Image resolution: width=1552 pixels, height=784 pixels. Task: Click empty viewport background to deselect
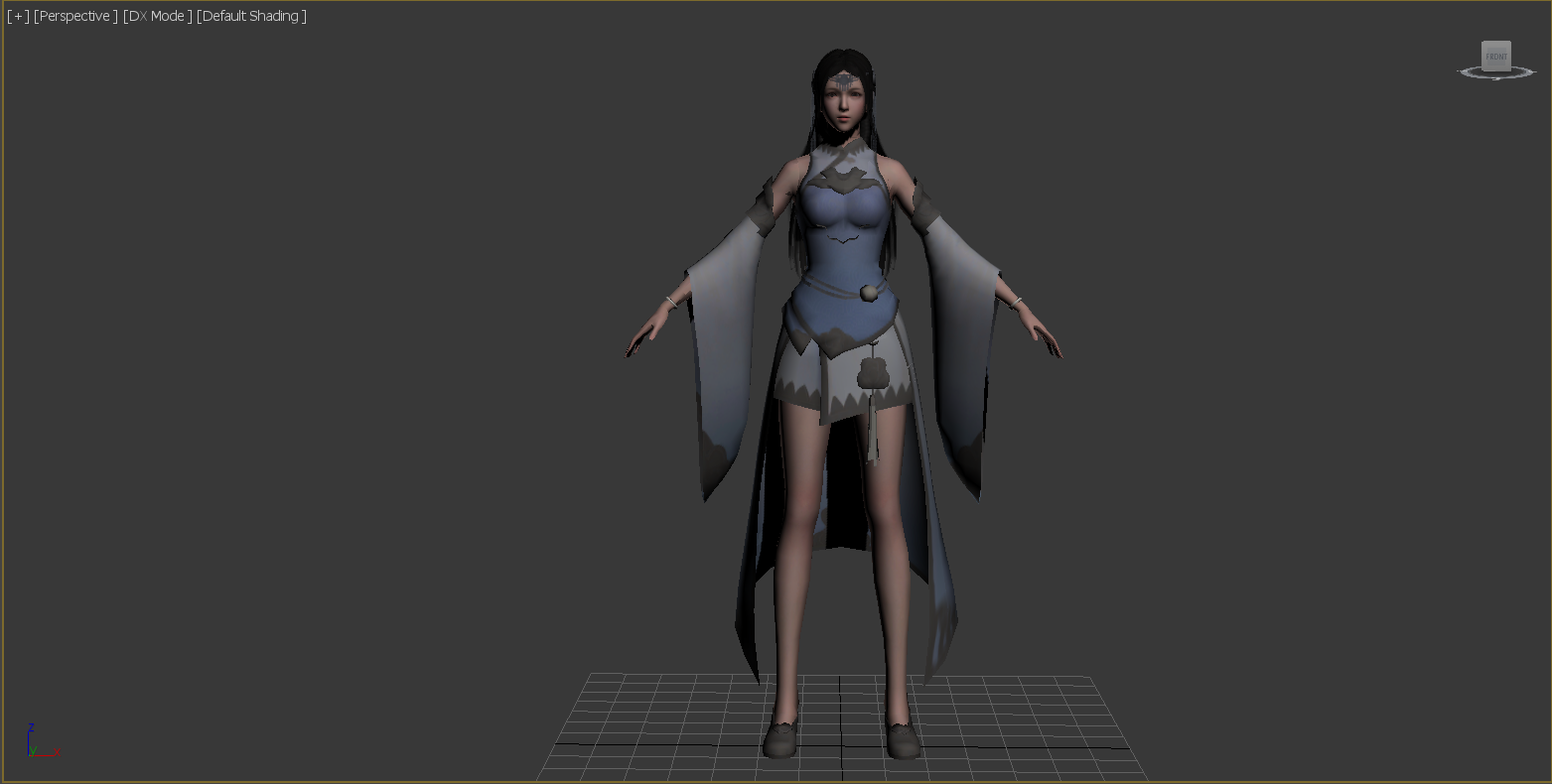298,397
